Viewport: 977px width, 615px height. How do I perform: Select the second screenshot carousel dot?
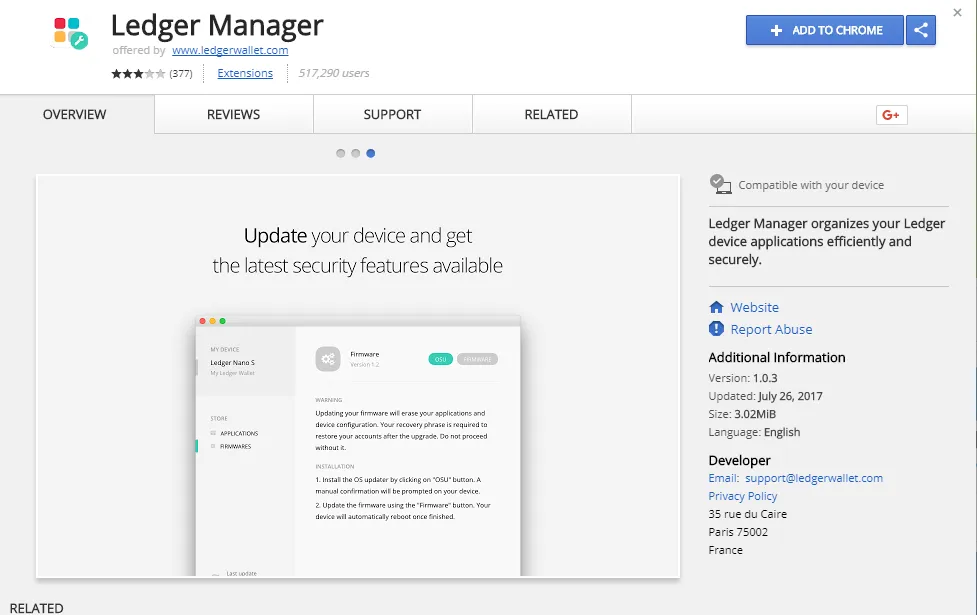(355, 153)
